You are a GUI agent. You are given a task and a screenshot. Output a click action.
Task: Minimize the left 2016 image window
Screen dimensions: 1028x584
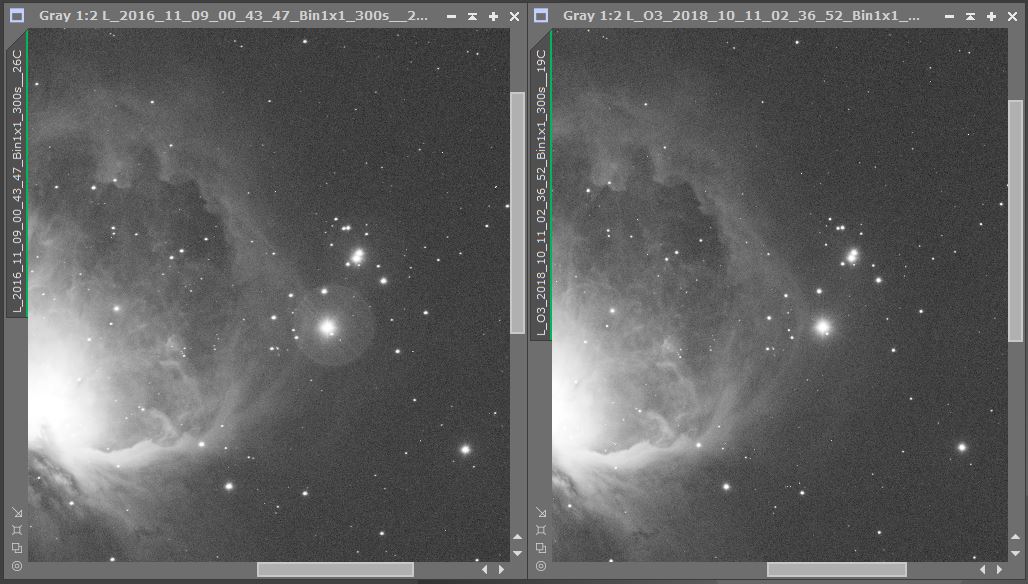451,16
